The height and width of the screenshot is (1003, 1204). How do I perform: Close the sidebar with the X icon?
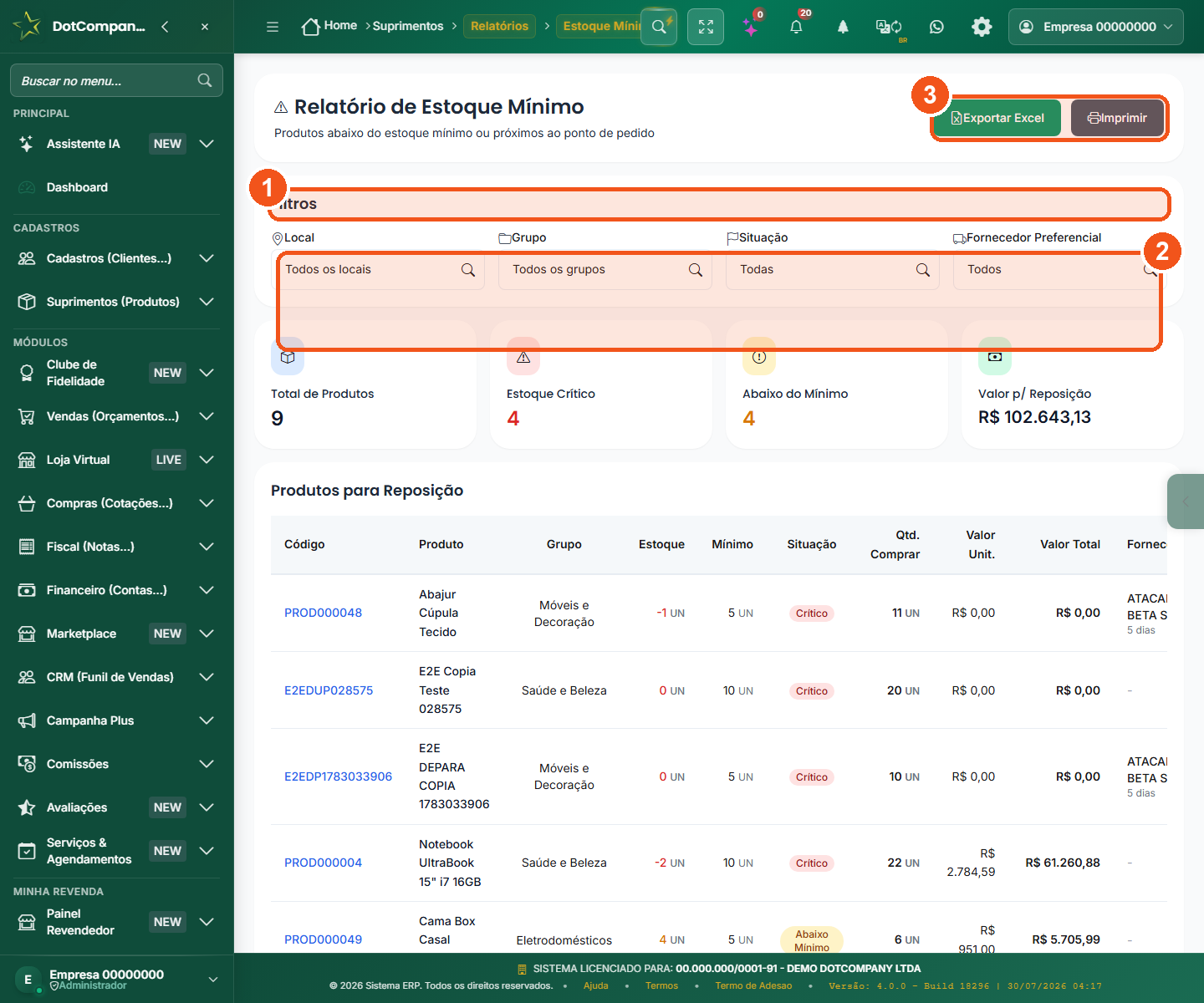coord(205,27)
